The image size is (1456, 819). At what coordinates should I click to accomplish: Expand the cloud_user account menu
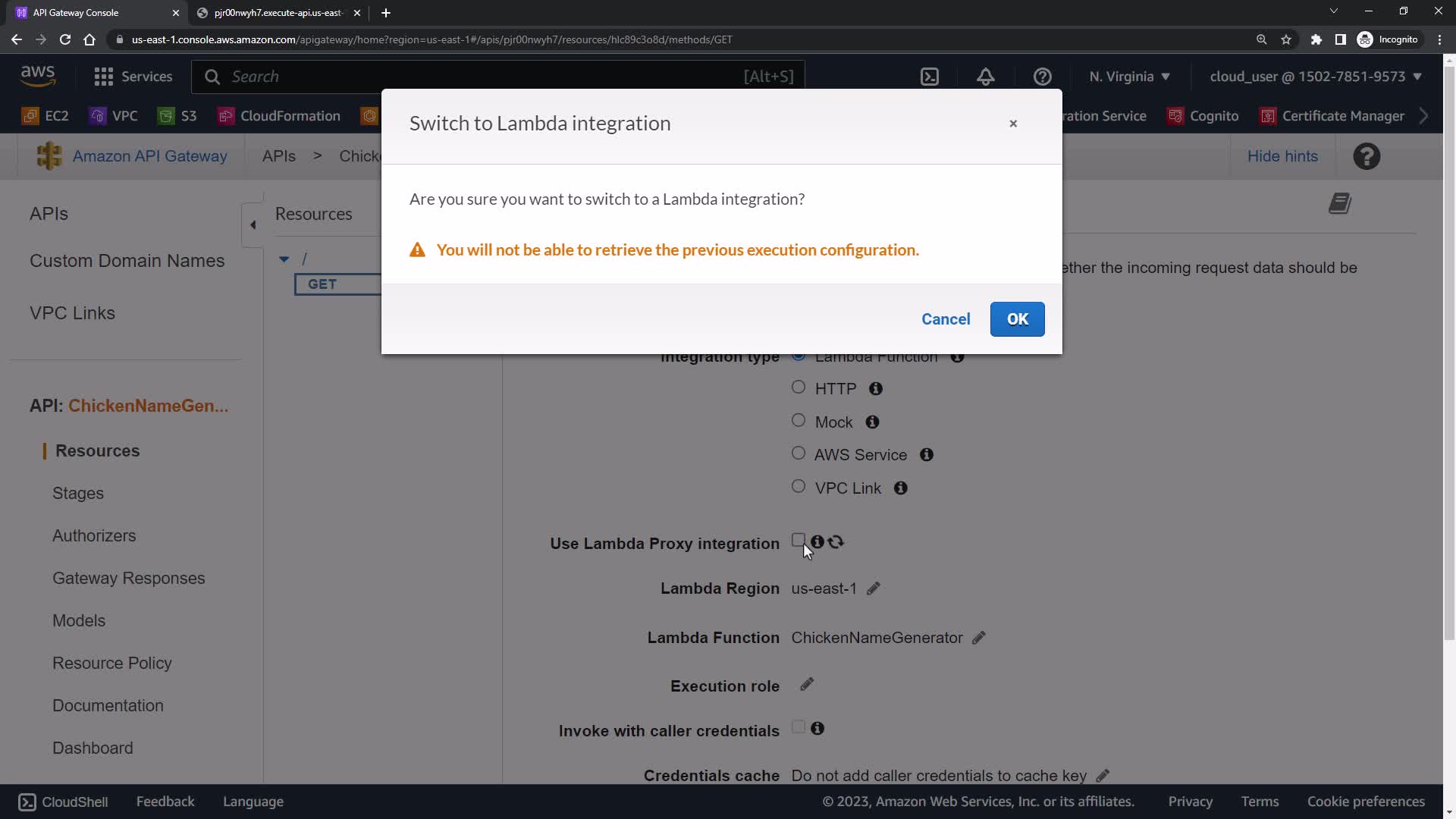coord(1315,77)
